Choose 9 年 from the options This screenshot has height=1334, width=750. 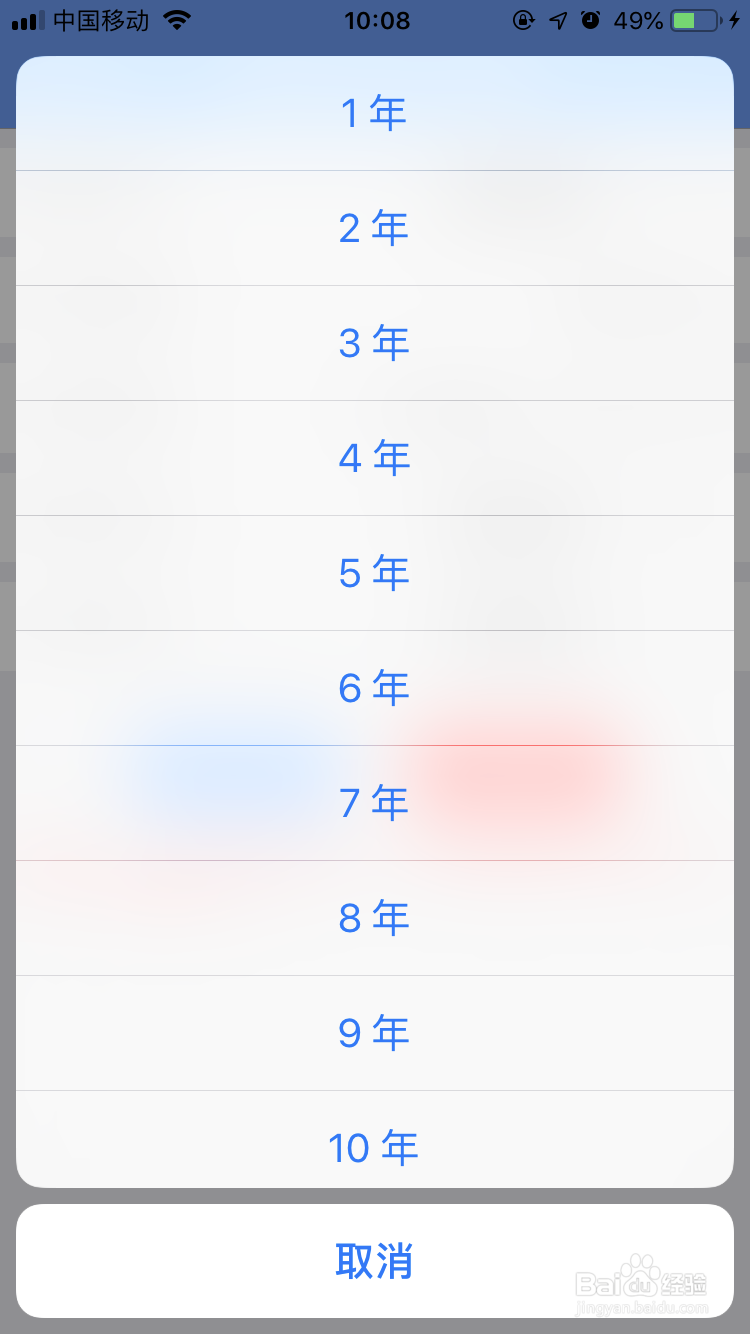click(x=374, y=1034)
